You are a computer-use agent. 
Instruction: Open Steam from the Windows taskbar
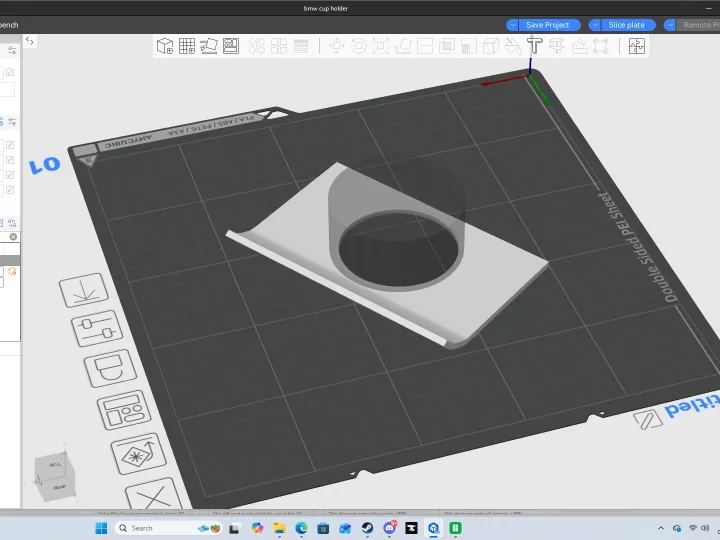tap(367, 528)
